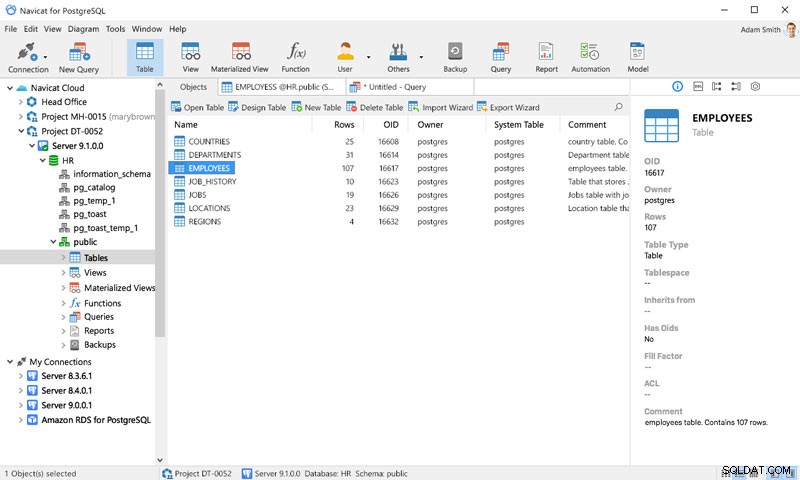The height and width of the screenshot is (480, 800).
Task: Open dropdown arrow next to User
Action: click(x=368, y=57)
